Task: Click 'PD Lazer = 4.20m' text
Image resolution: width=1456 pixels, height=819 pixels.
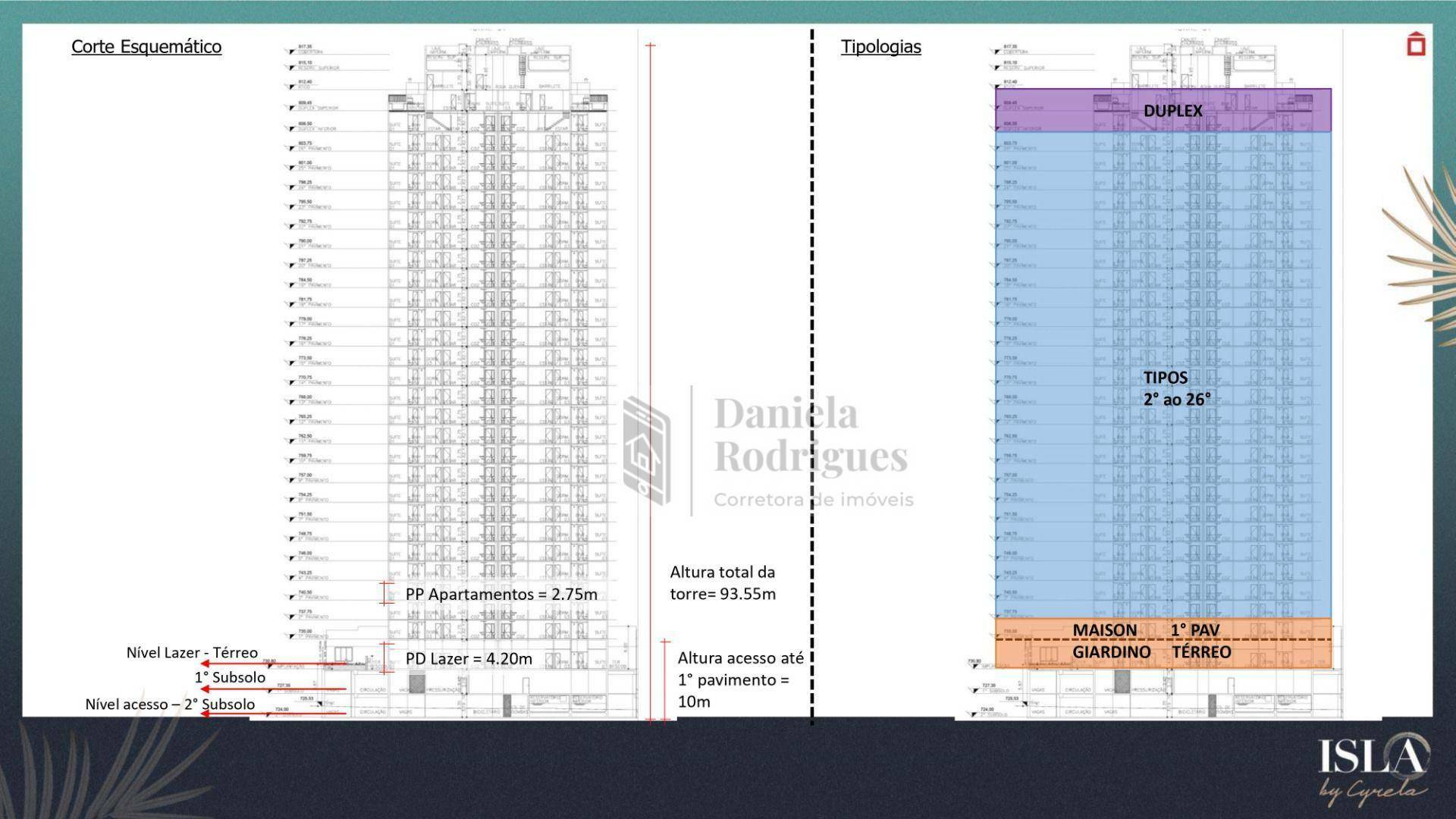Action: point(469,658)
